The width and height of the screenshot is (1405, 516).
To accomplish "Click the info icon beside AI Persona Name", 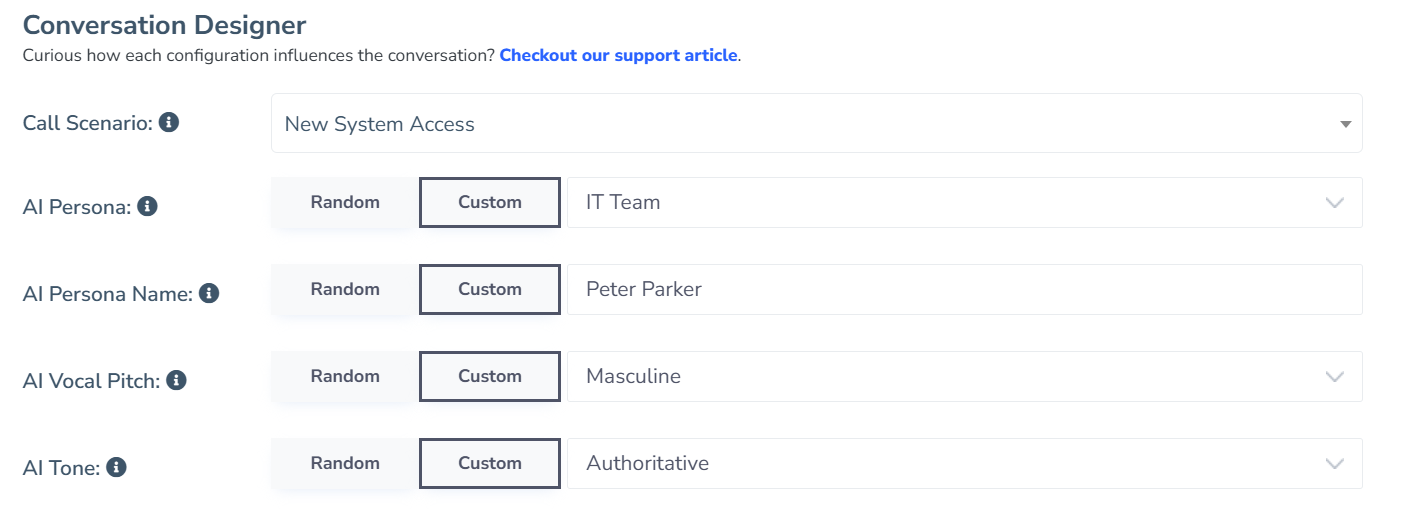I will point(209,294).
